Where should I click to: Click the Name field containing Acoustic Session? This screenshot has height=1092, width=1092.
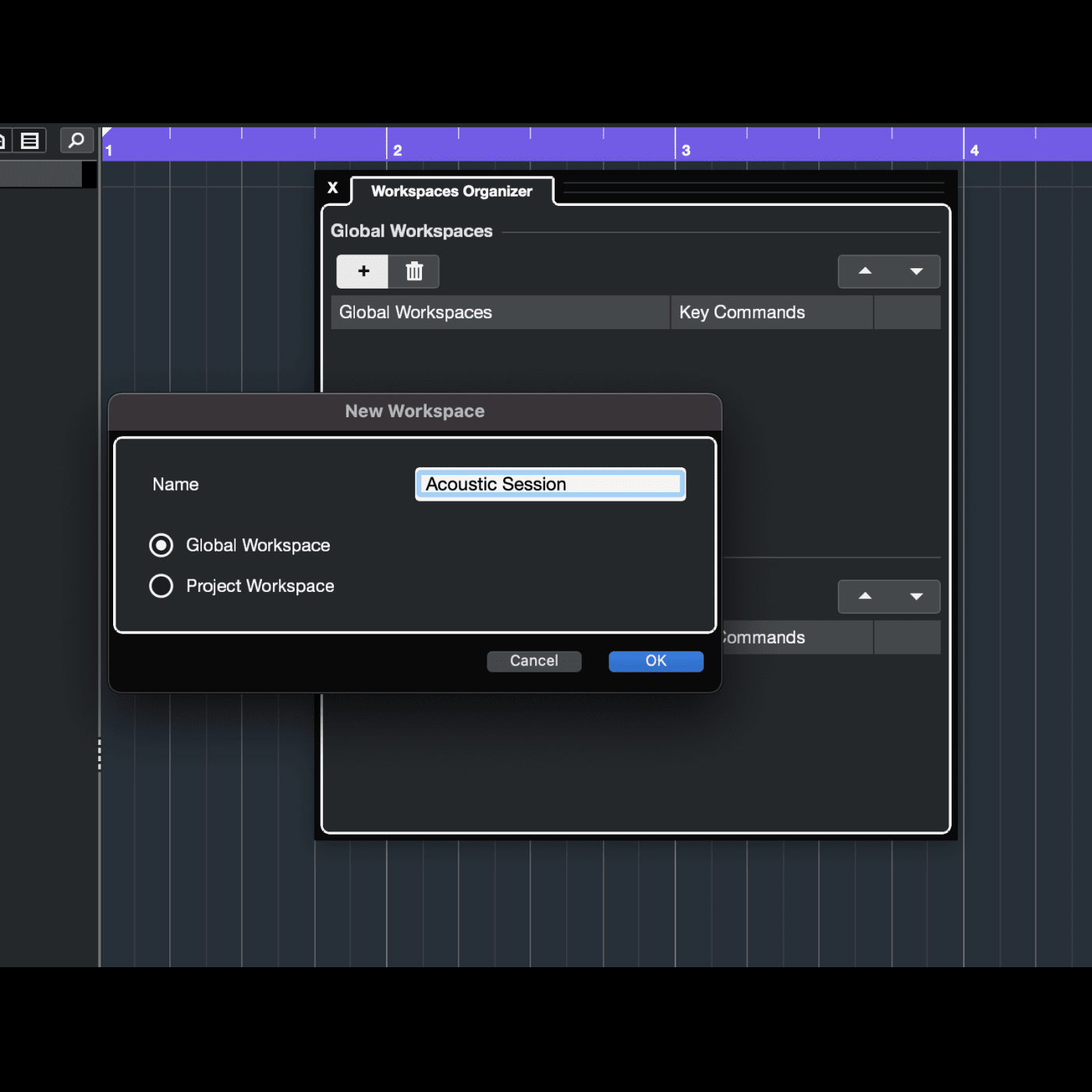pos(550,484)
